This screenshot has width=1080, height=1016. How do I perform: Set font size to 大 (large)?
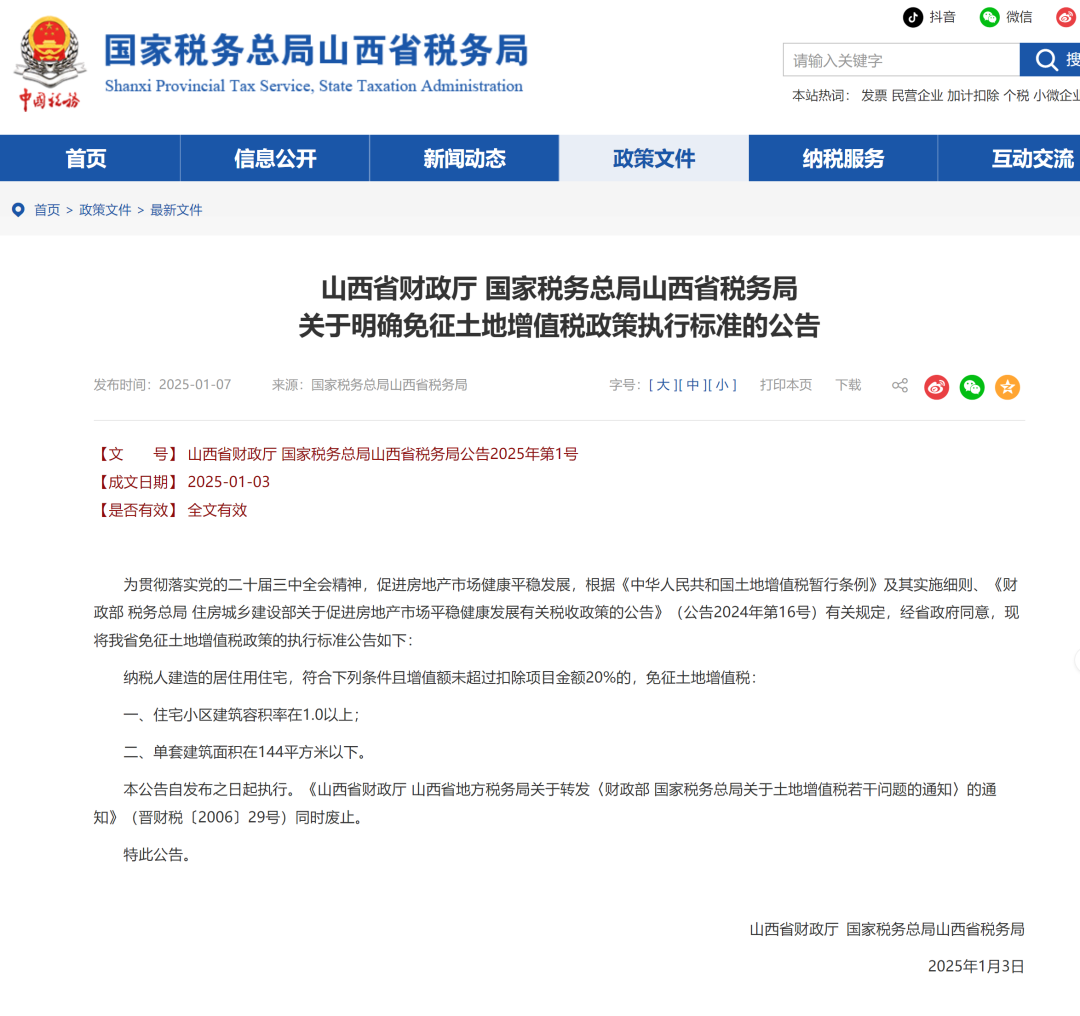pos(661,384)
